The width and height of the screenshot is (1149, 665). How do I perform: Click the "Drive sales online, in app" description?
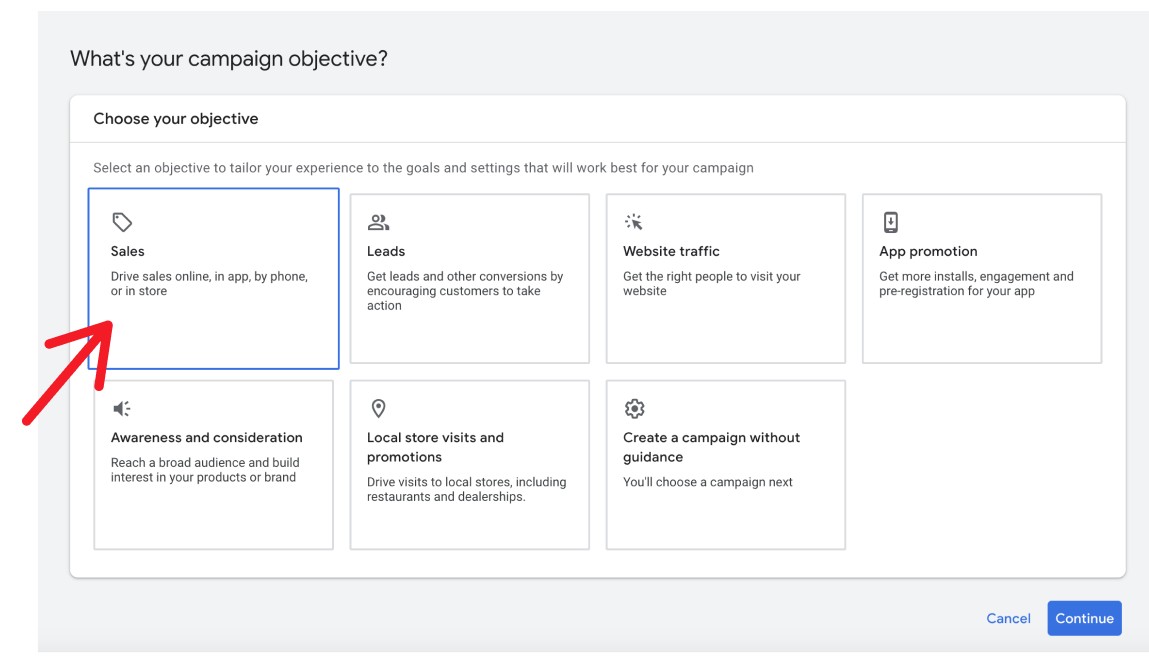pyautogui.click(x=209, y=283)
